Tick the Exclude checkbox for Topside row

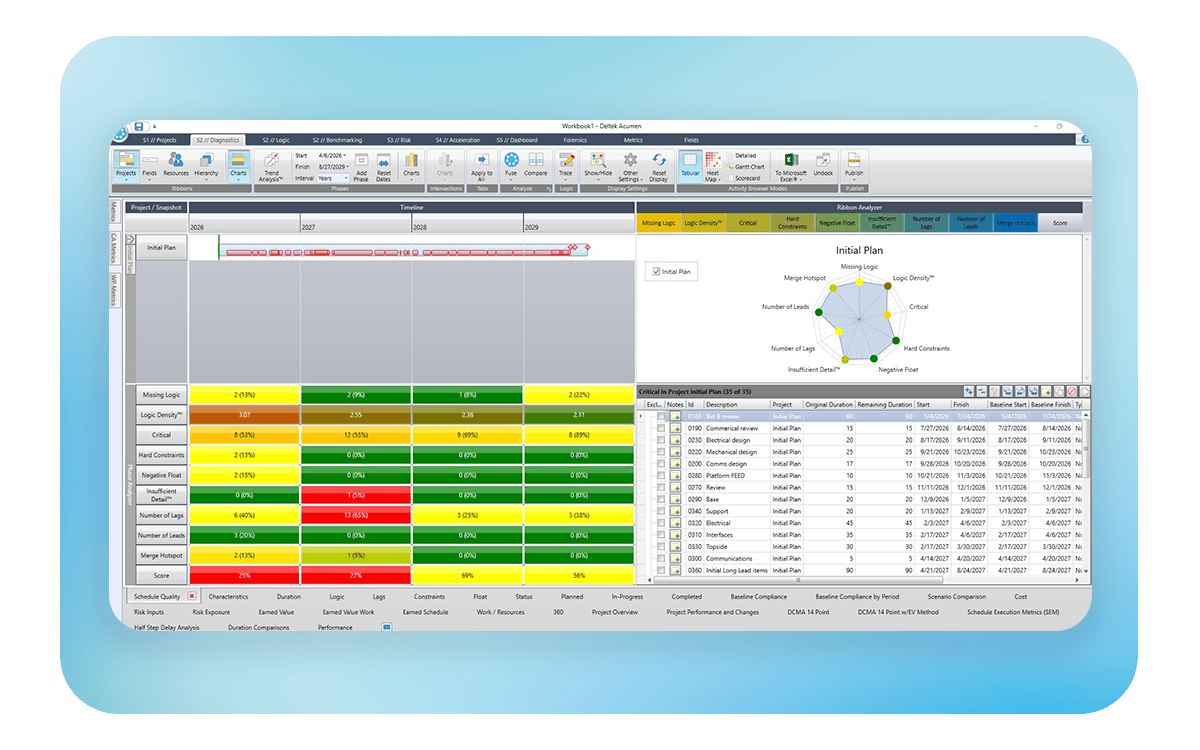coord(660,547)
